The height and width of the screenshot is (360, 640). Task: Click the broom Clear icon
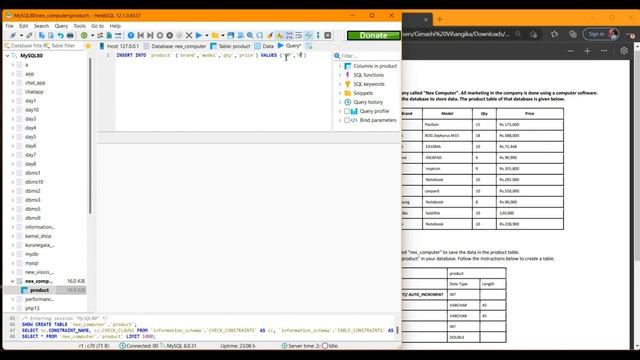269,36
